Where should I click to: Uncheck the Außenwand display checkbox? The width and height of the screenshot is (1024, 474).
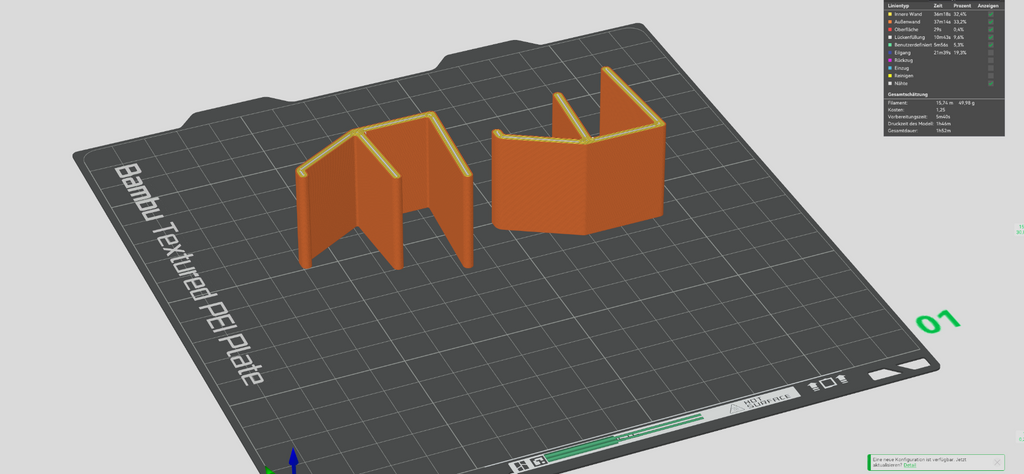click(x=991, y=22)
